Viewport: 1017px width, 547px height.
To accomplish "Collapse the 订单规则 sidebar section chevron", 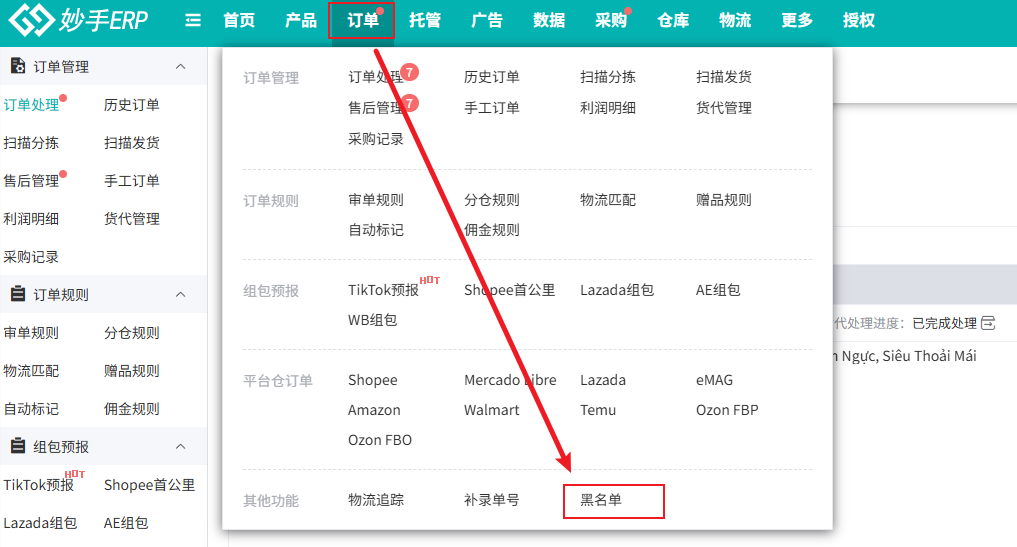I will [181, 294].
